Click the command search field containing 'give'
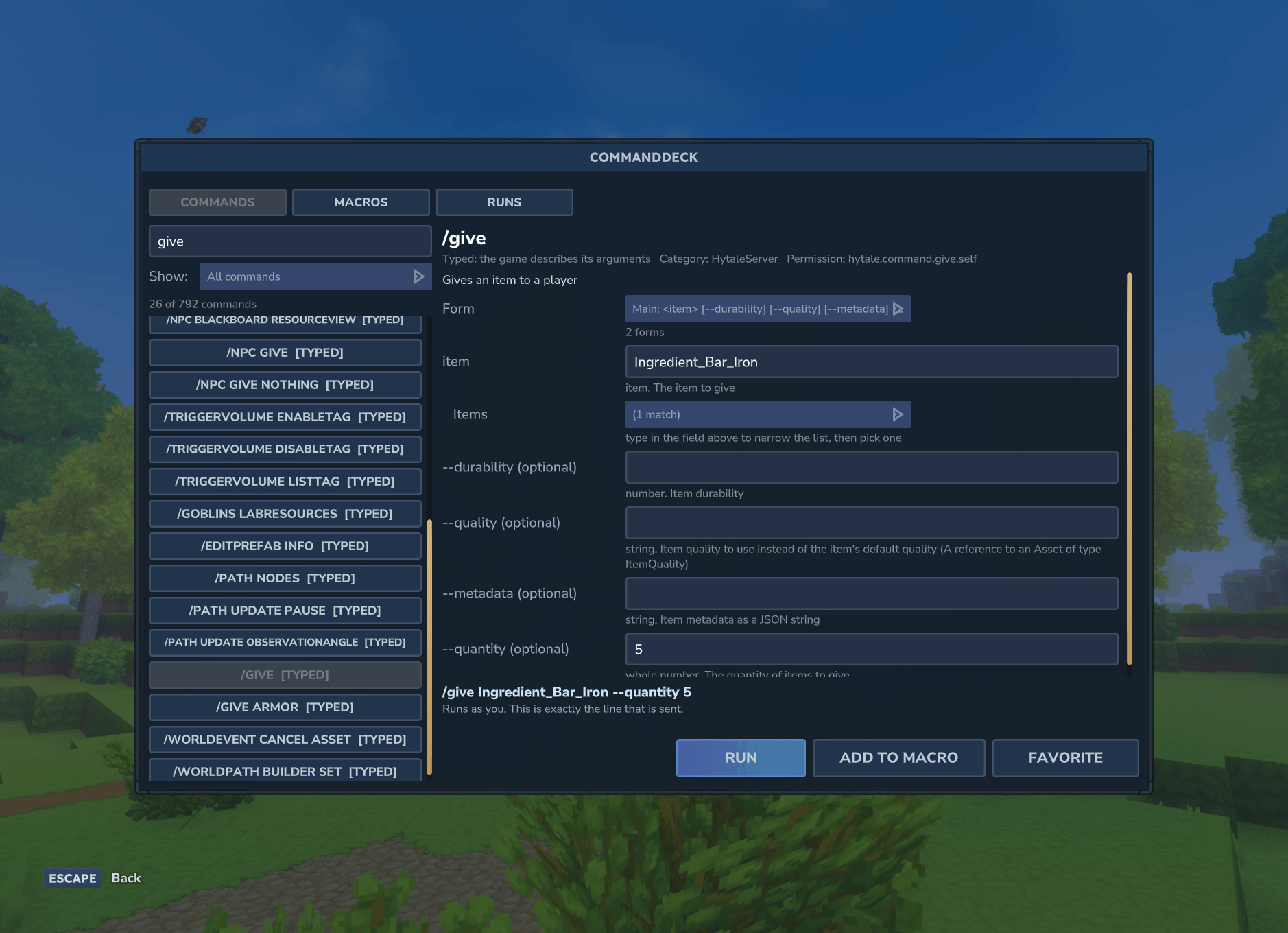This screenshot has height=933, width=1288. click(290, 241)
